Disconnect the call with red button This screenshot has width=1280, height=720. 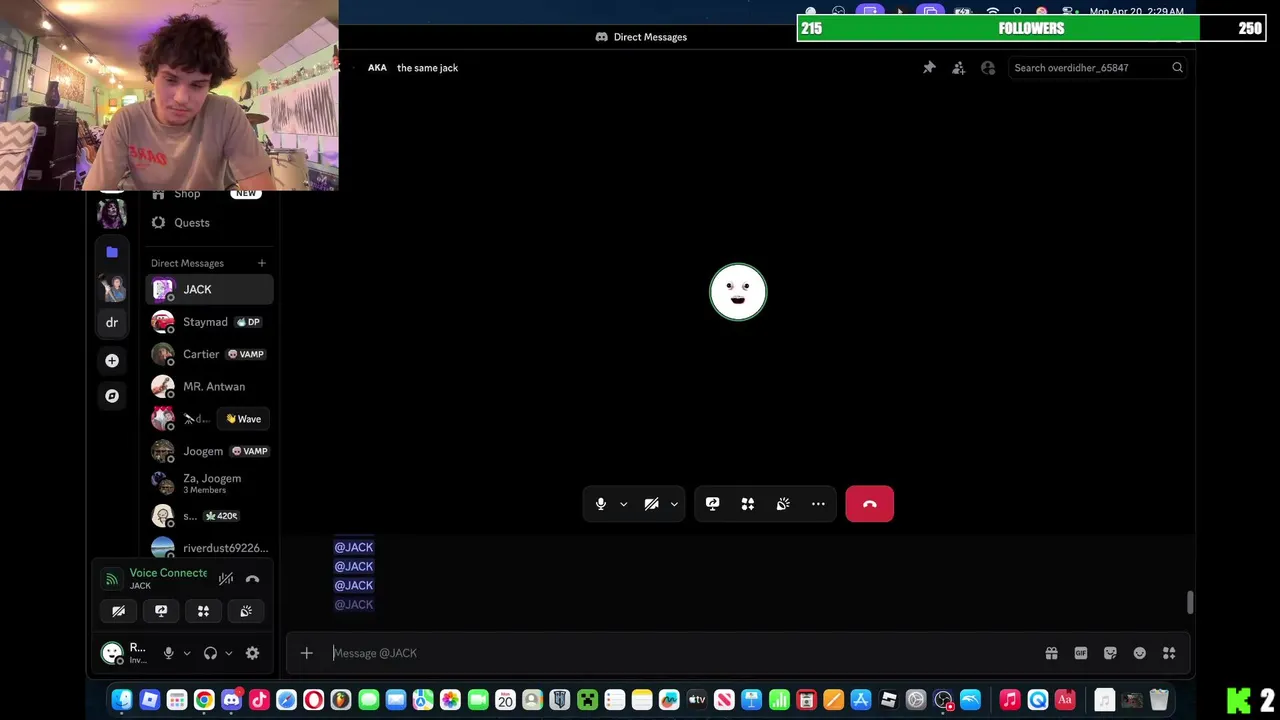tap(869, 504)
